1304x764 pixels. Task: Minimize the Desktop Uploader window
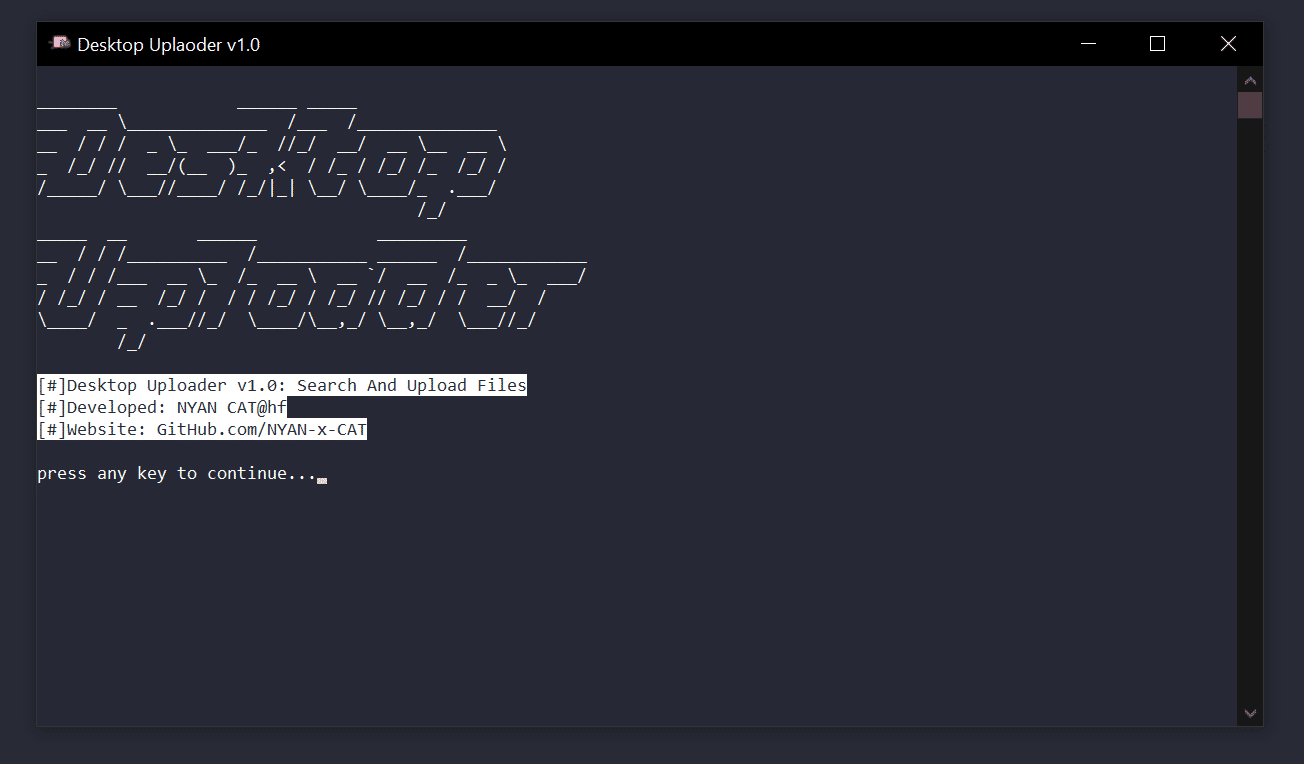(1088, 43)
